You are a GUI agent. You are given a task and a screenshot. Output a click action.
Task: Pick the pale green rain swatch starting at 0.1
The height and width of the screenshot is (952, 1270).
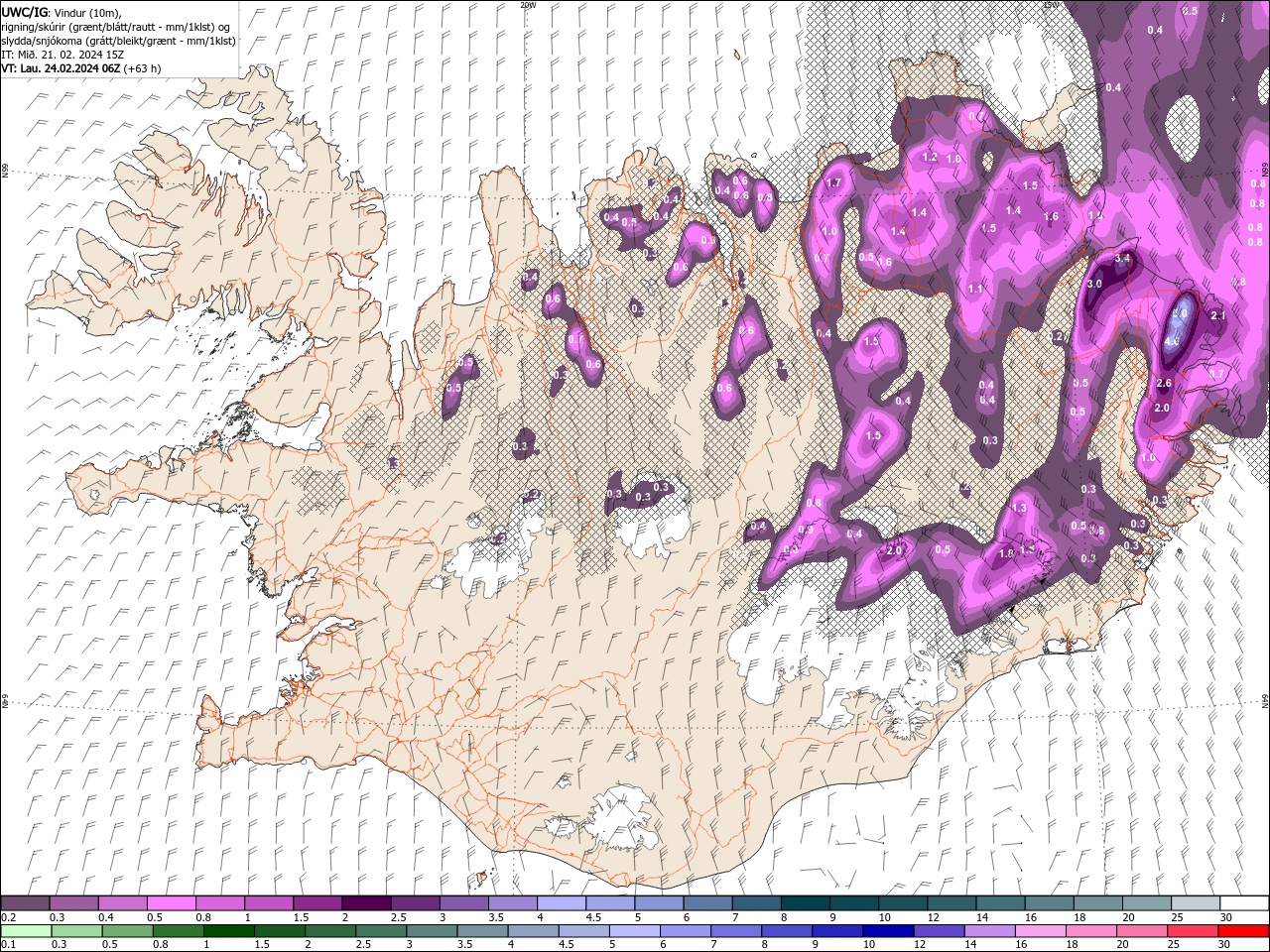tap(25, 931)
